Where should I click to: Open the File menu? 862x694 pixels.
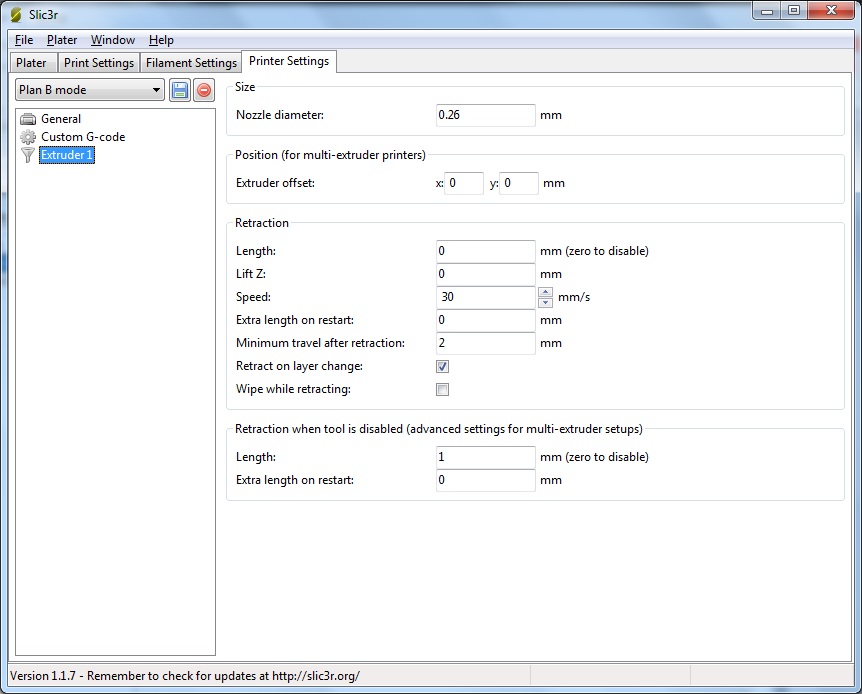24,40
